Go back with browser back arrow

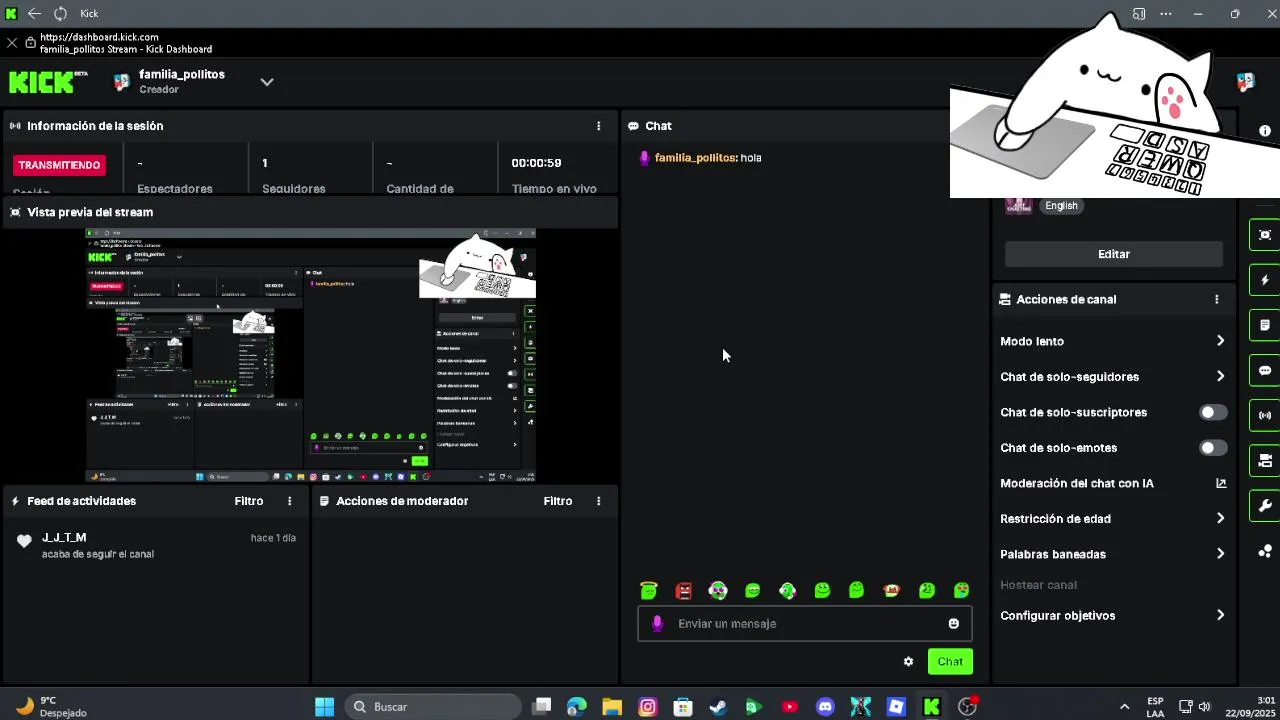click(34, 14)
